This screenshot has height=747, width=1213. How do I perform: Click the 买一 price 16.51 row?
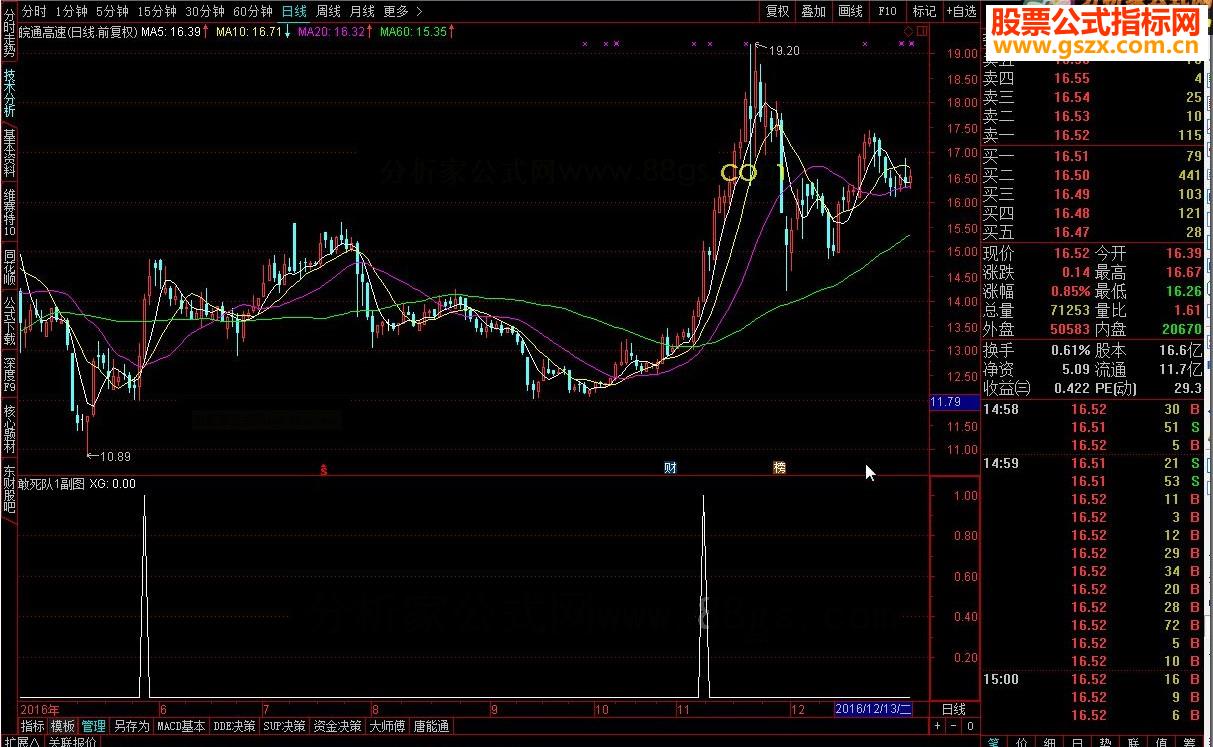point(1093,156)
